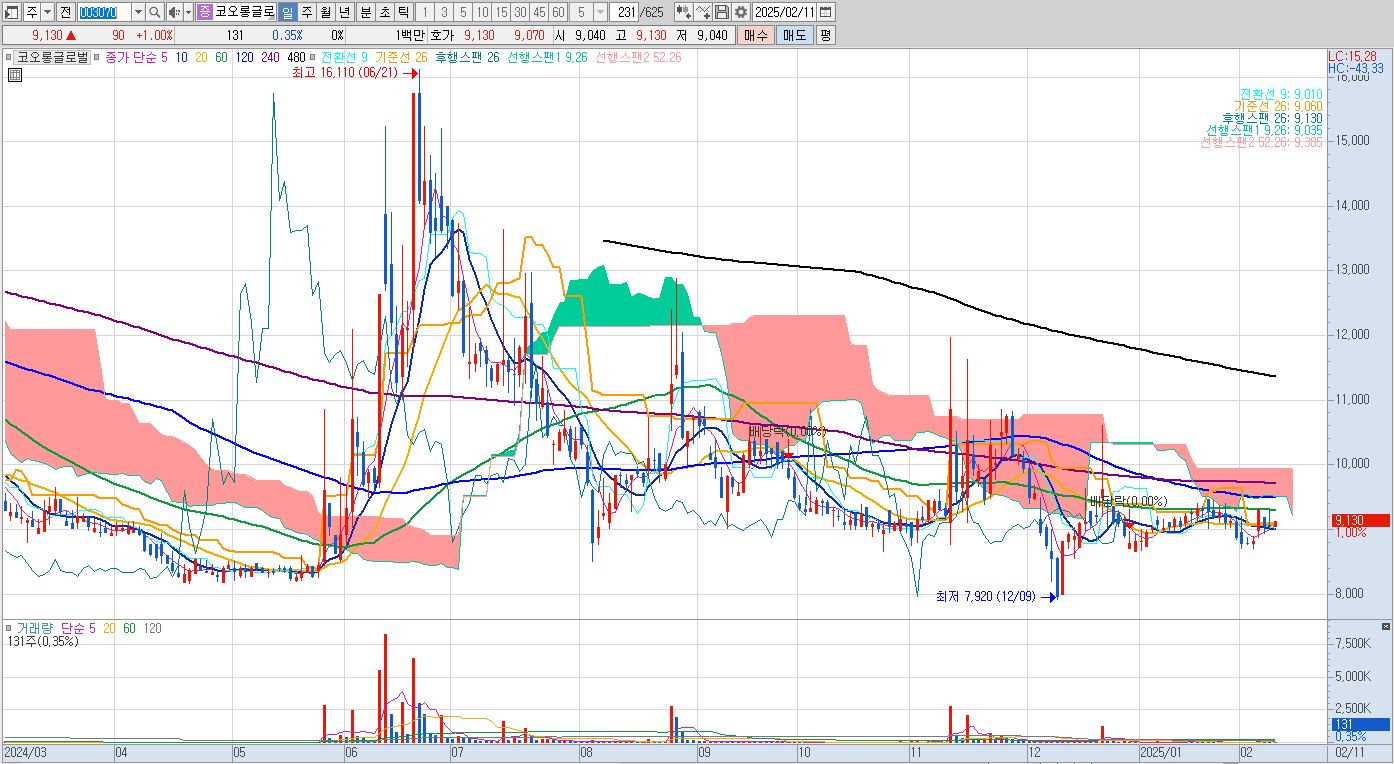Open the calendar date picker icon
This screenshot has width=1394, height=764.
[826, 12]
